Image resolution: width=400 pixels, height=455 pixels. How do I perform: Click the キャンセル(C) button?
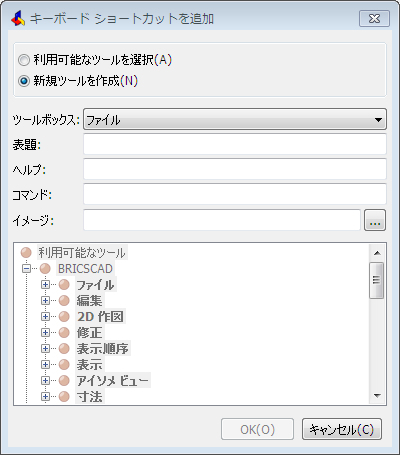[342, 429]
